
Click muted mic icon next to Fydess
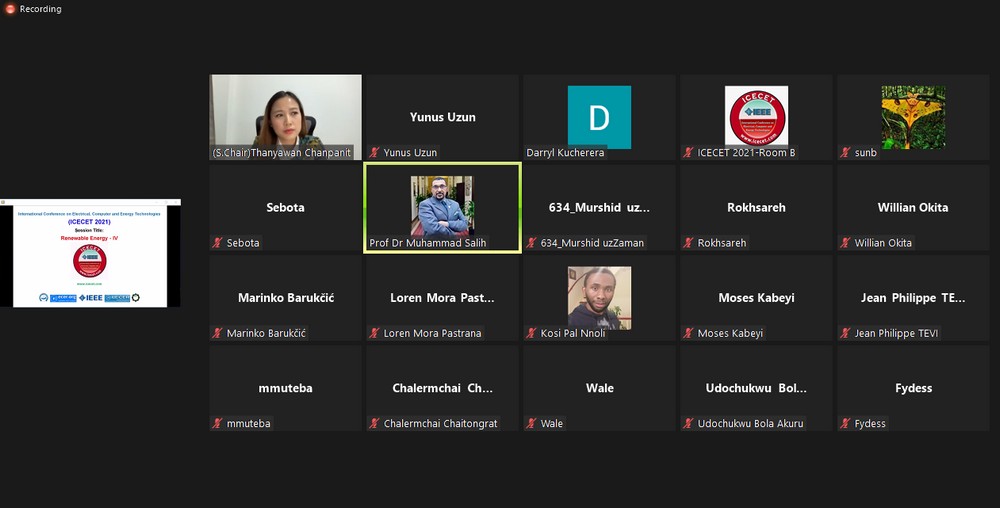pos(845,424)
